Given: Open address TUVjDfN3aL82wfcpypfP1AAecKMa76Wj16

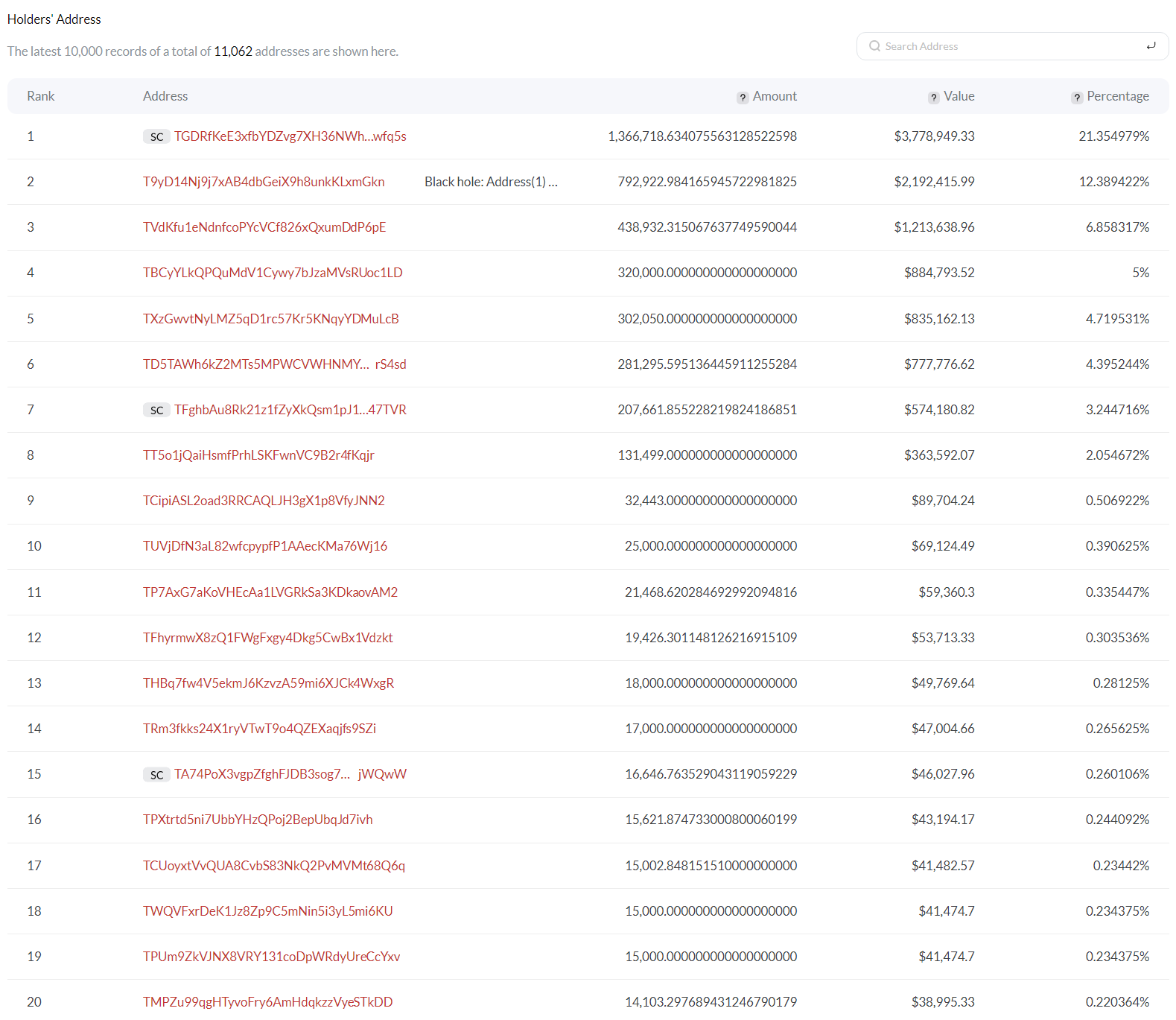Looking at the screenshot, I should click(x=265, y=546).
